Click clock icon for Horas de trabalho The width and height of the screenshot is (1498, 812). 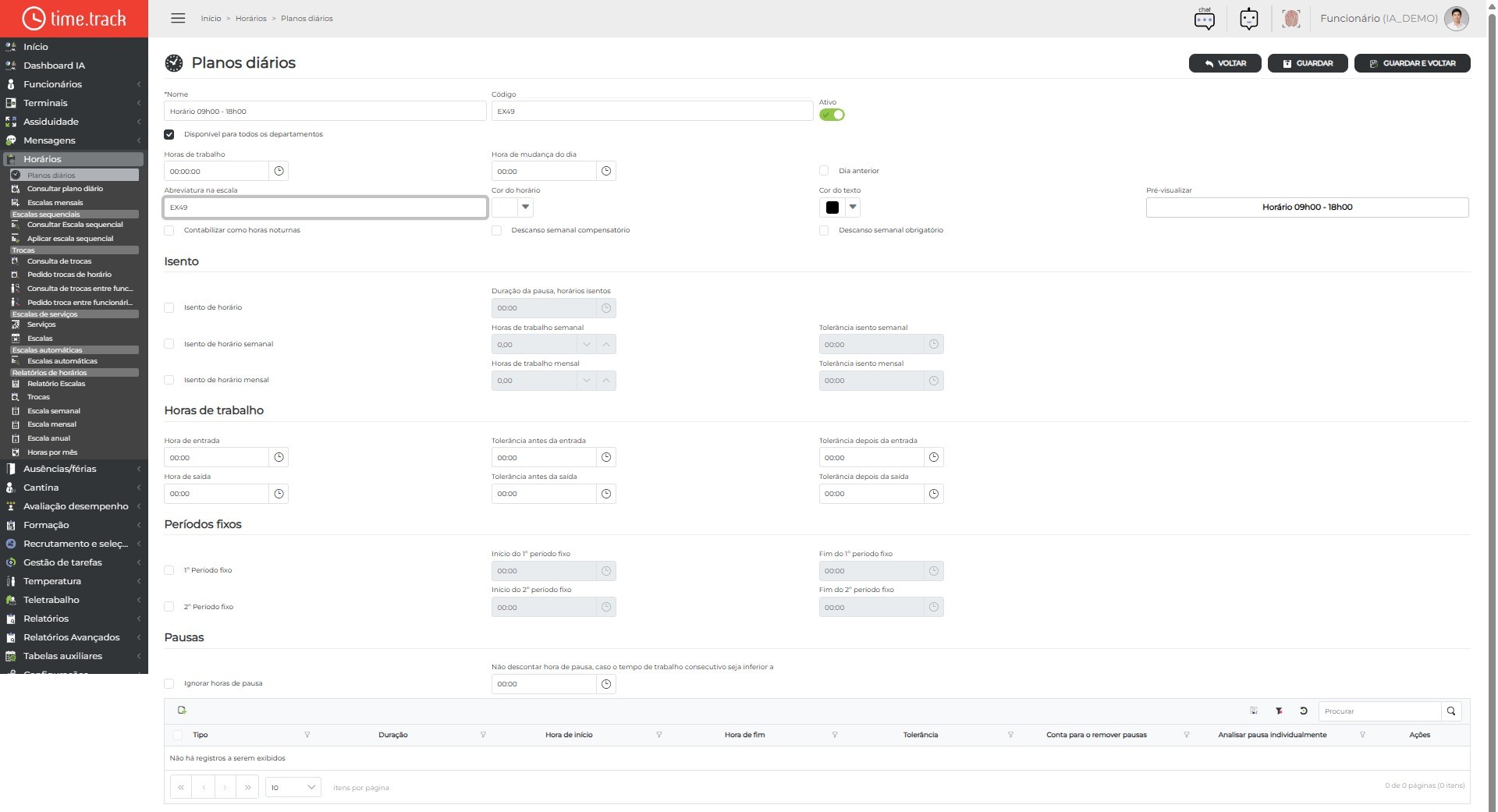pyautogui.click(x=279, y=171)
